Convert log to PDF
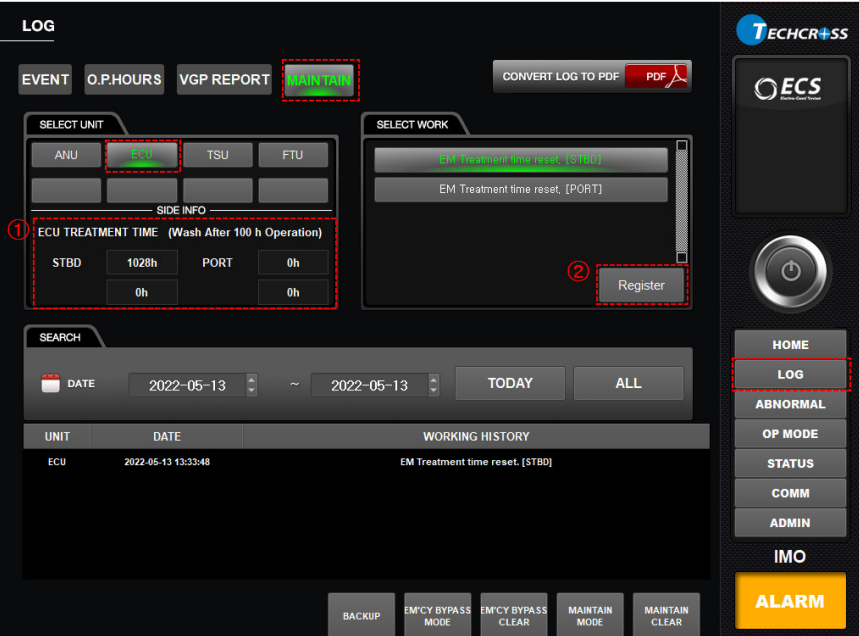The width and height of the screenshot is (859, 636). click(592, 77)
